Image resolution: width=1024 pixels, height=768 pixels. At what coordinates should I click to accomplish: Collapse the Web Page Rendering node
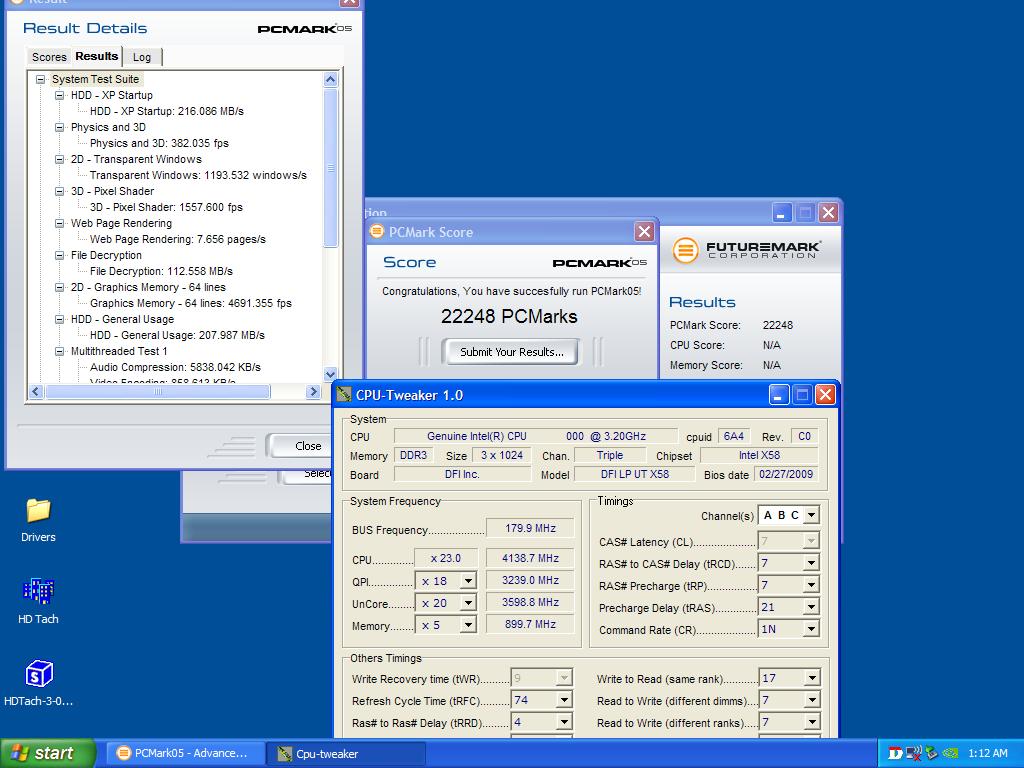(59, 223)
